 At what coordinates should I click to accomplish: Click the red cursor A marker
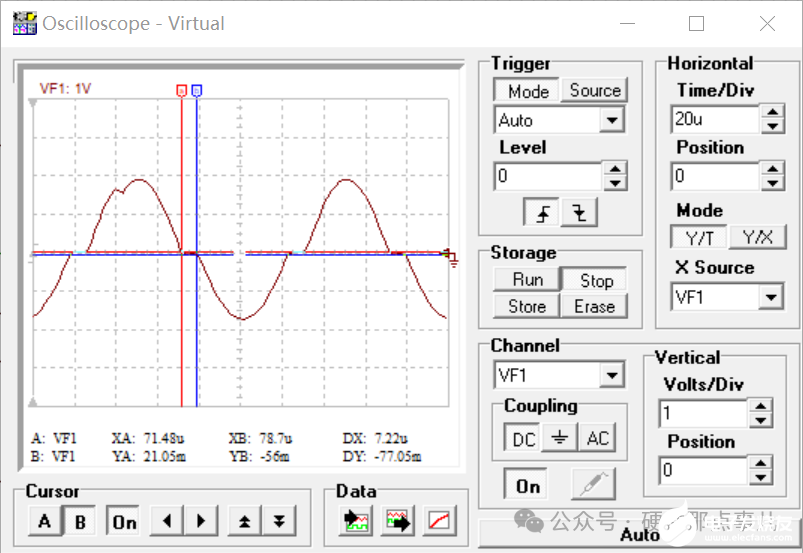(x=181, y=91)
